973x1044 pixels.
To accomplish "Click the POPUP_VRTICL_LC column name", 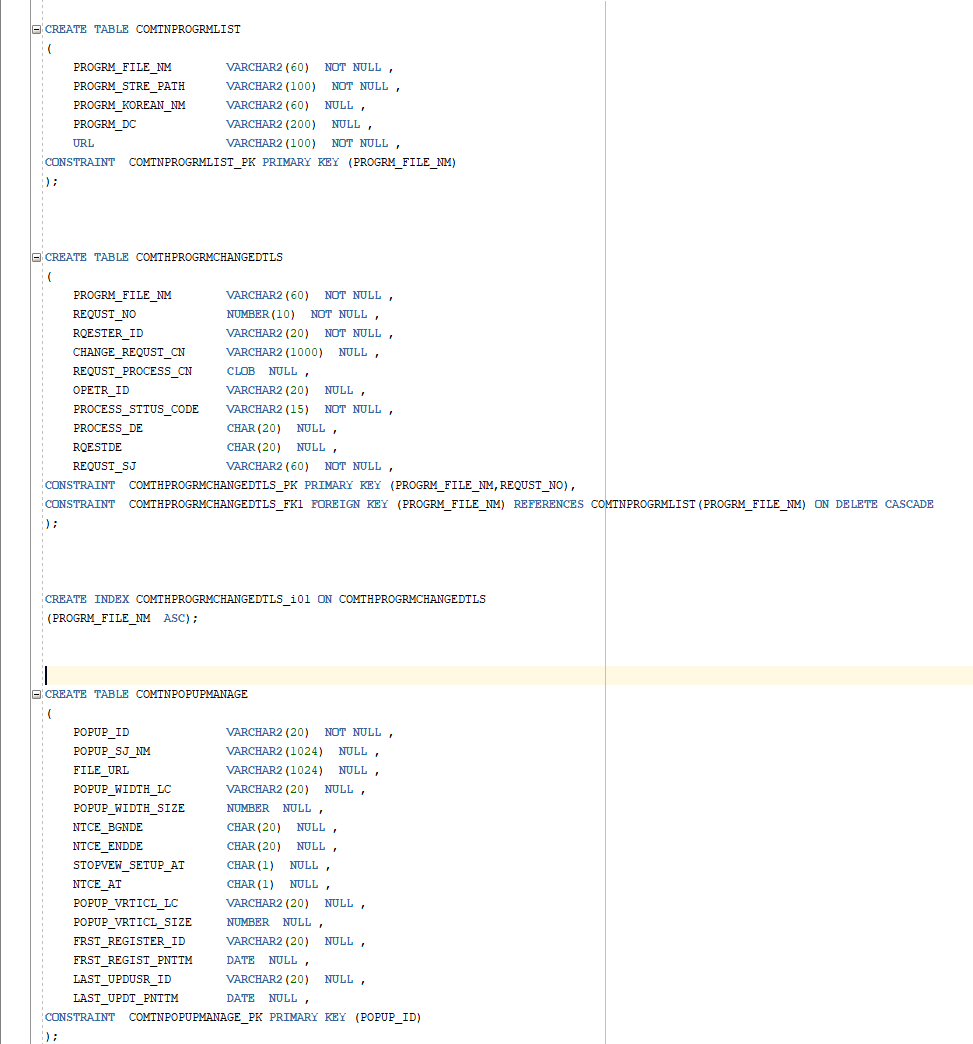I will (126, 903).
